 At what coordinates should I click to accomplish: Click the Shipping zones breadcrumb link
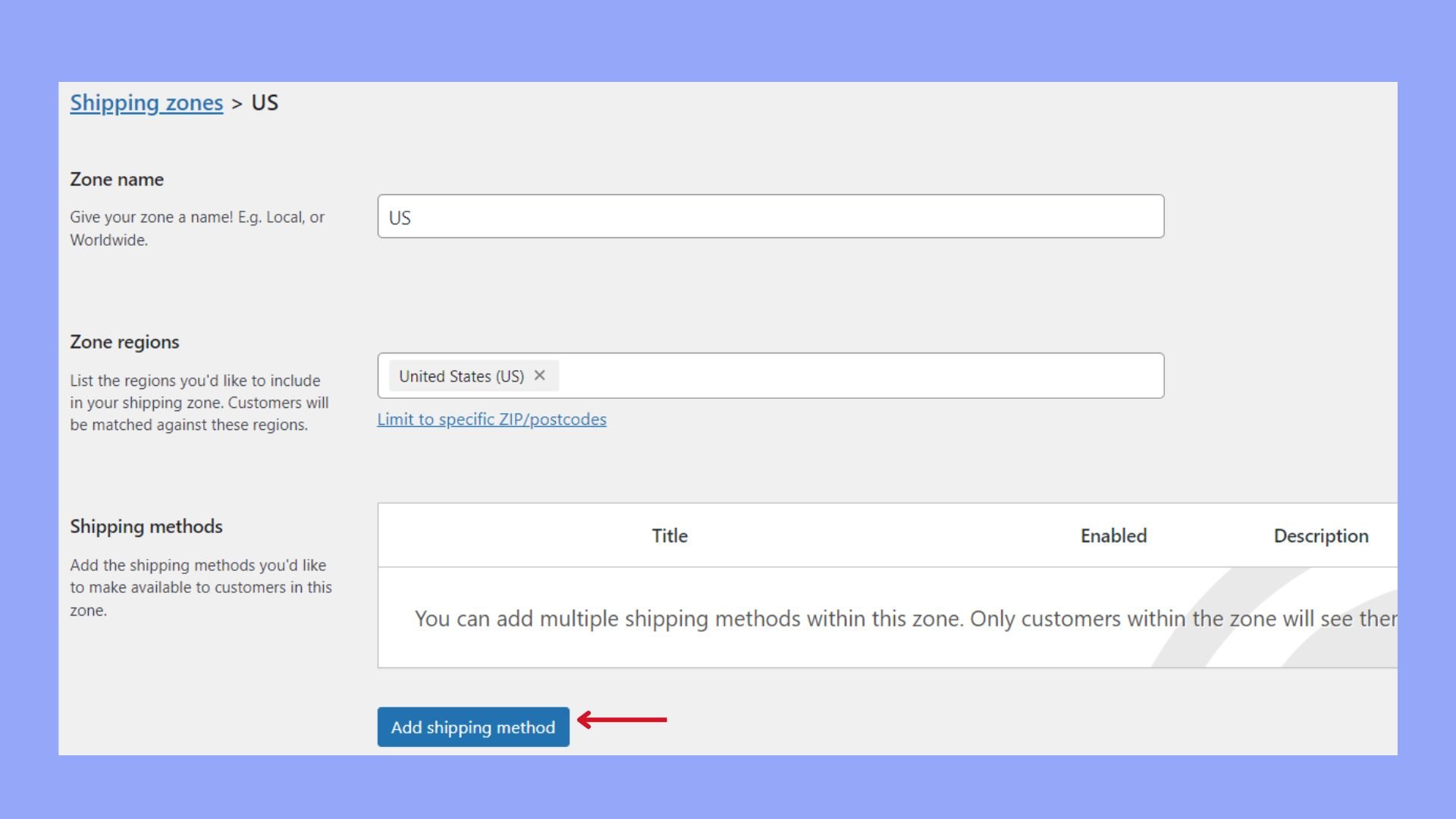tap(146, 103)
